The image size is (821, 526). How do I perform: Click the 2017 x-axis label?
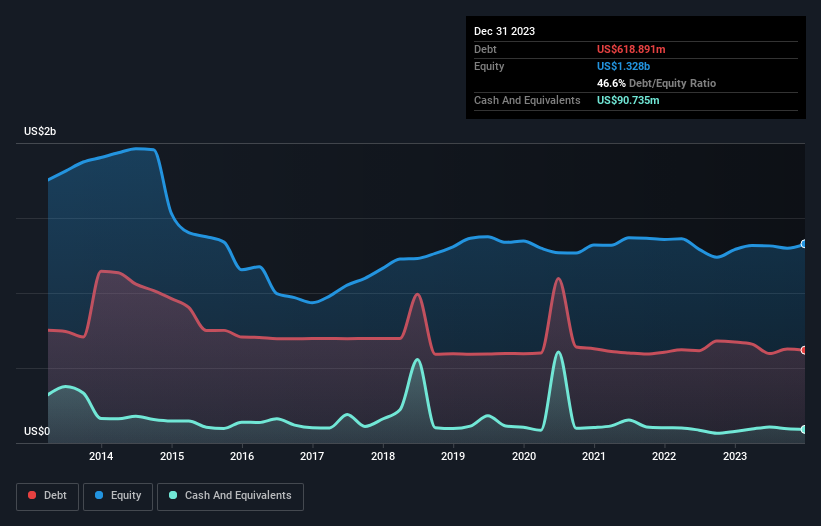coord(312,456)
